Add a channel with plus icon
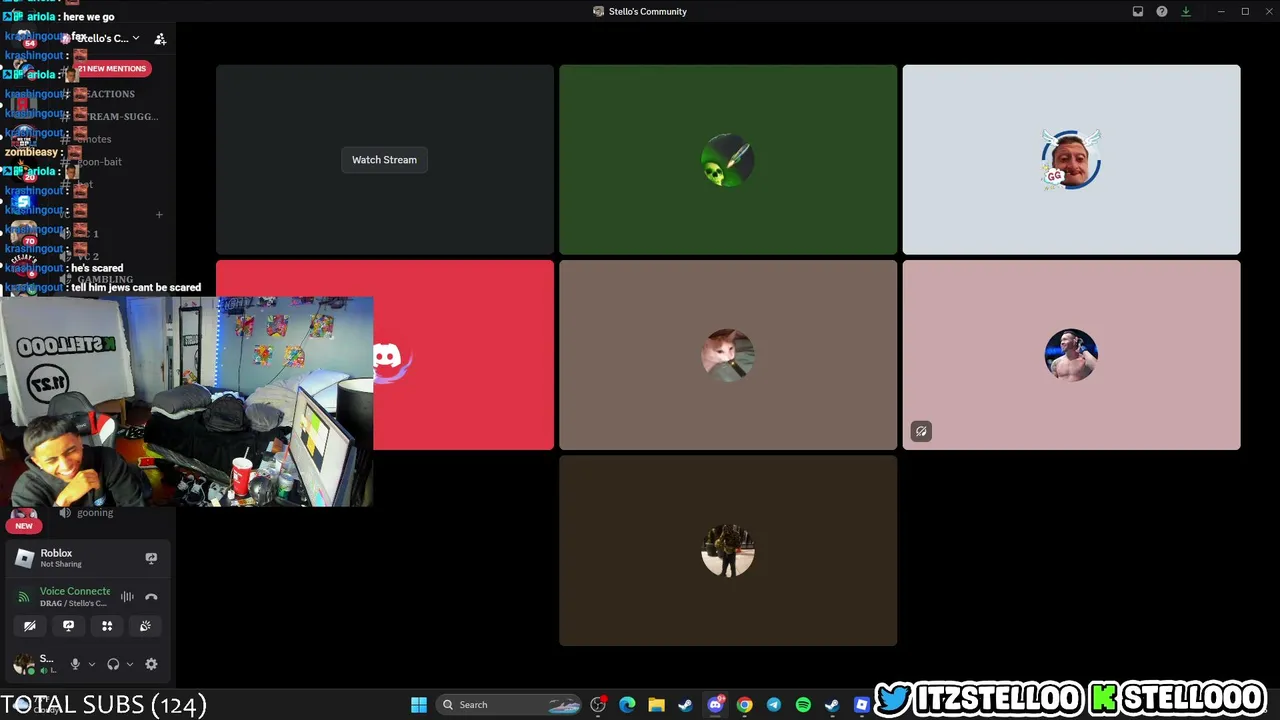Screen dimensions: 1280x720 (x=159, y=214)
